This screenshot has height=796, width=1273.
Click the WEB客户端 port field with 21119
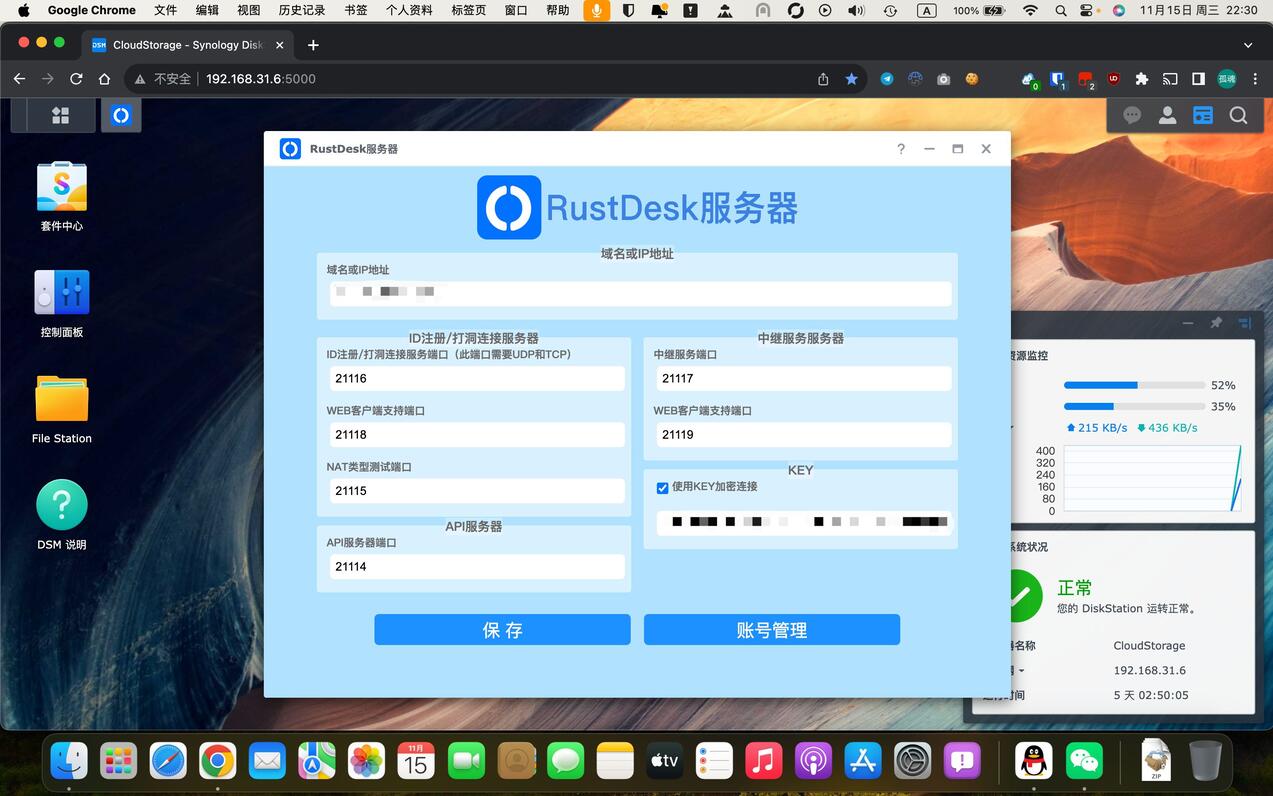pyautogui.click(x=803, y=434)
